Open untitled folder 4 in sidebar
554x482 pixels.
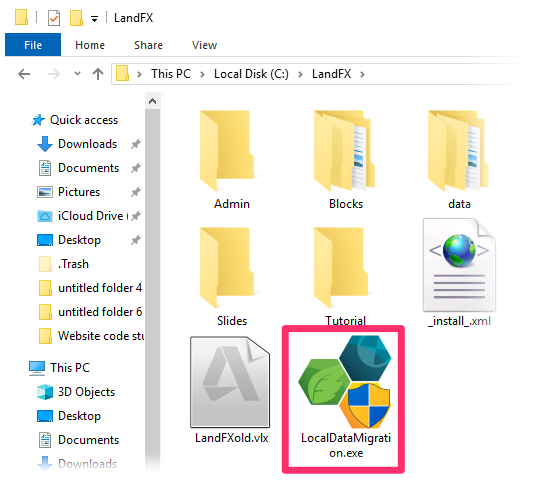click(x=100, y=288)
